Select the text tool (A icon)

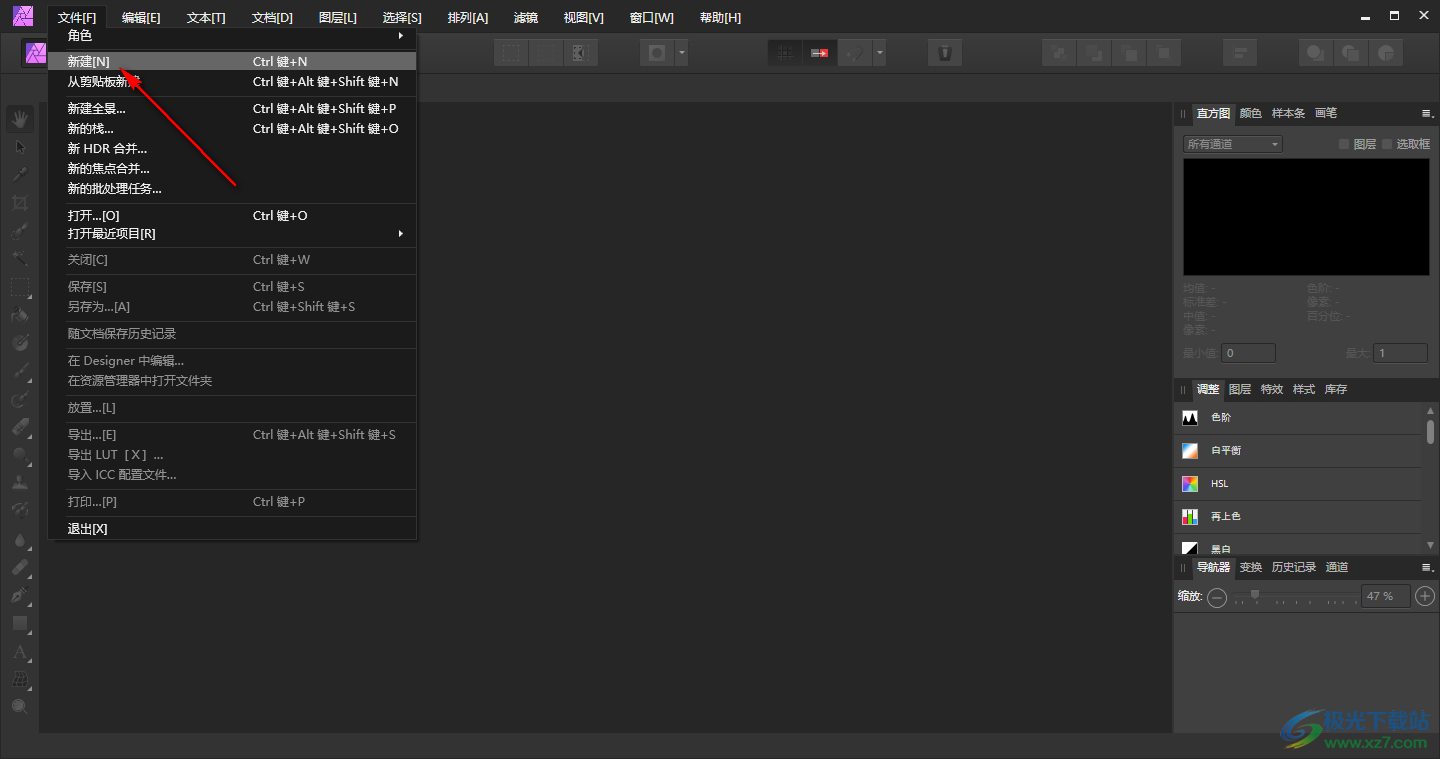(x=20, y=652)
